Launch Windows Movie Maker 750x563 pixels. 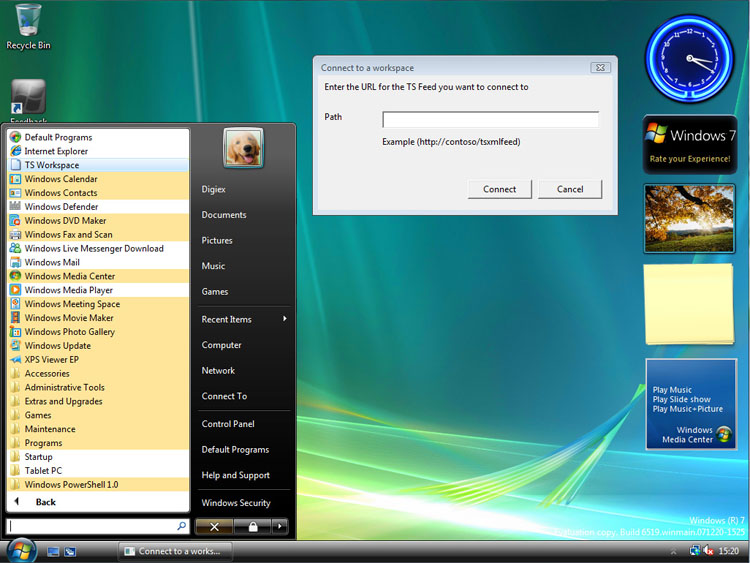(x=98, y=318)
